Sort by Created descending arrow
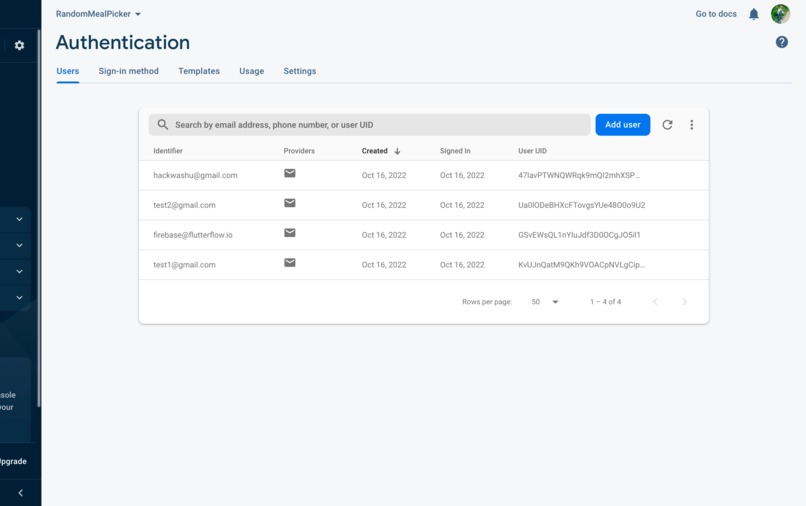 pyautogui.click(x=397, y=151)
